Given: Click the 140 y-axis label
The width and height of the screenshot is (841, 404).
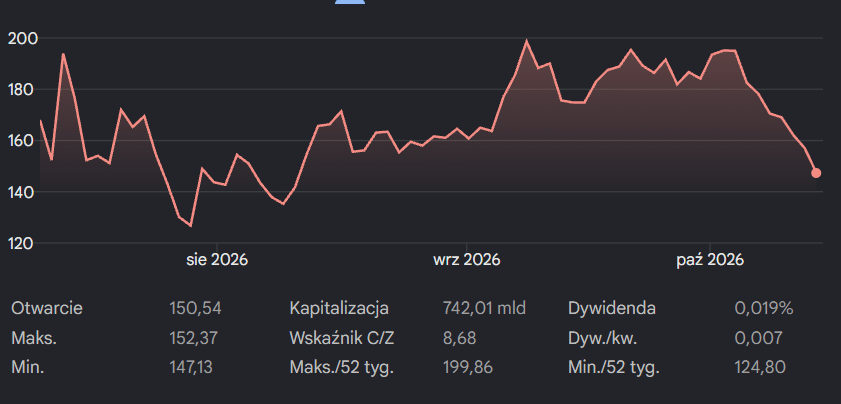Looking at the screenshot, I should (19, 192).
